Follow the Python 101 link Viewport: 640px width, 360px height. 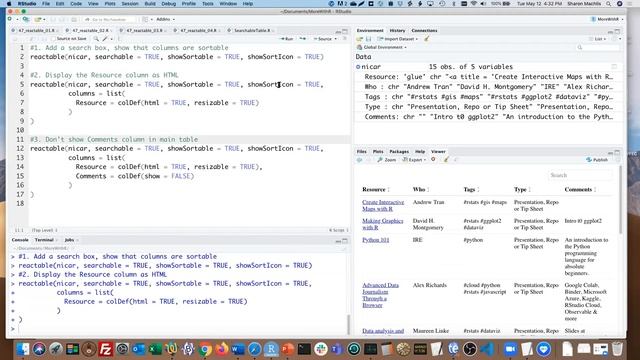coord(376,240)
